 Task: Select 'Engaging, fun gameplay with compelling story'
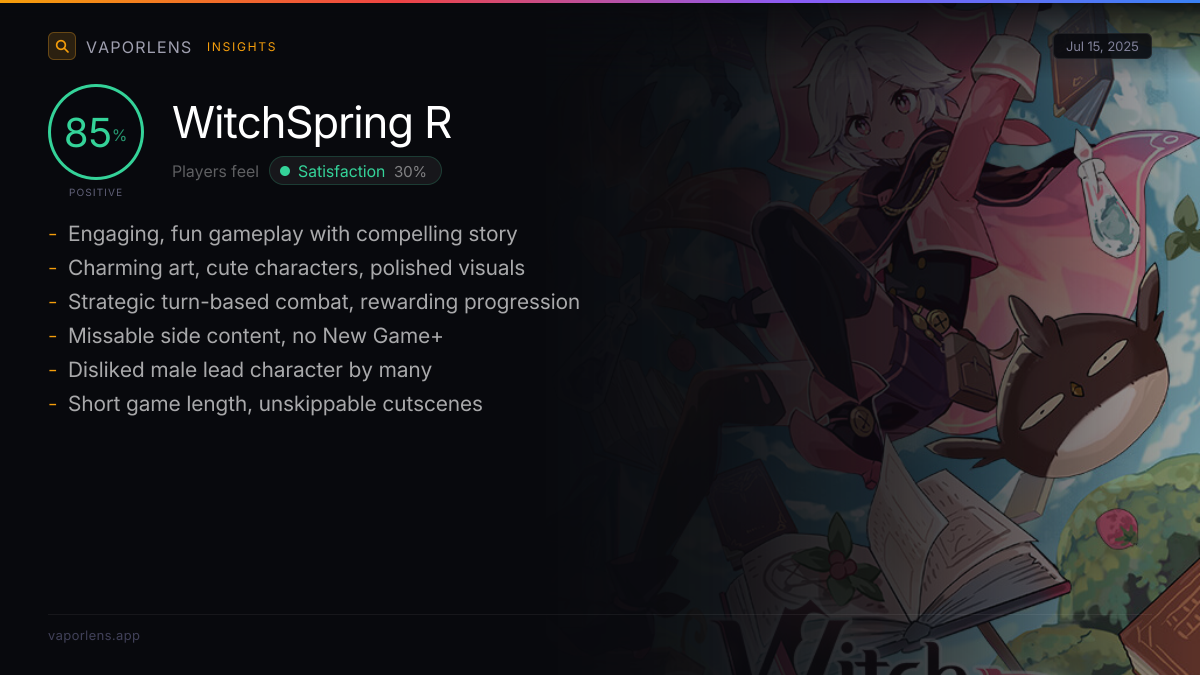(x=292, y=234)
